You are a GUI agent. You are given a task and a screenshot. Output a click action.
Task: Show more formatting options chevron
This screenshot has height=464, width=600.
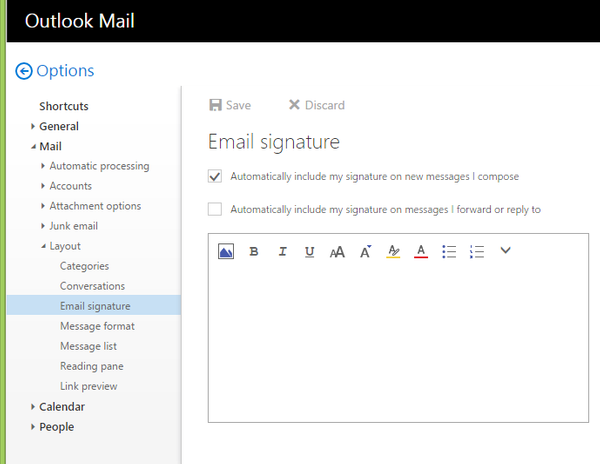tap(505, 250)
